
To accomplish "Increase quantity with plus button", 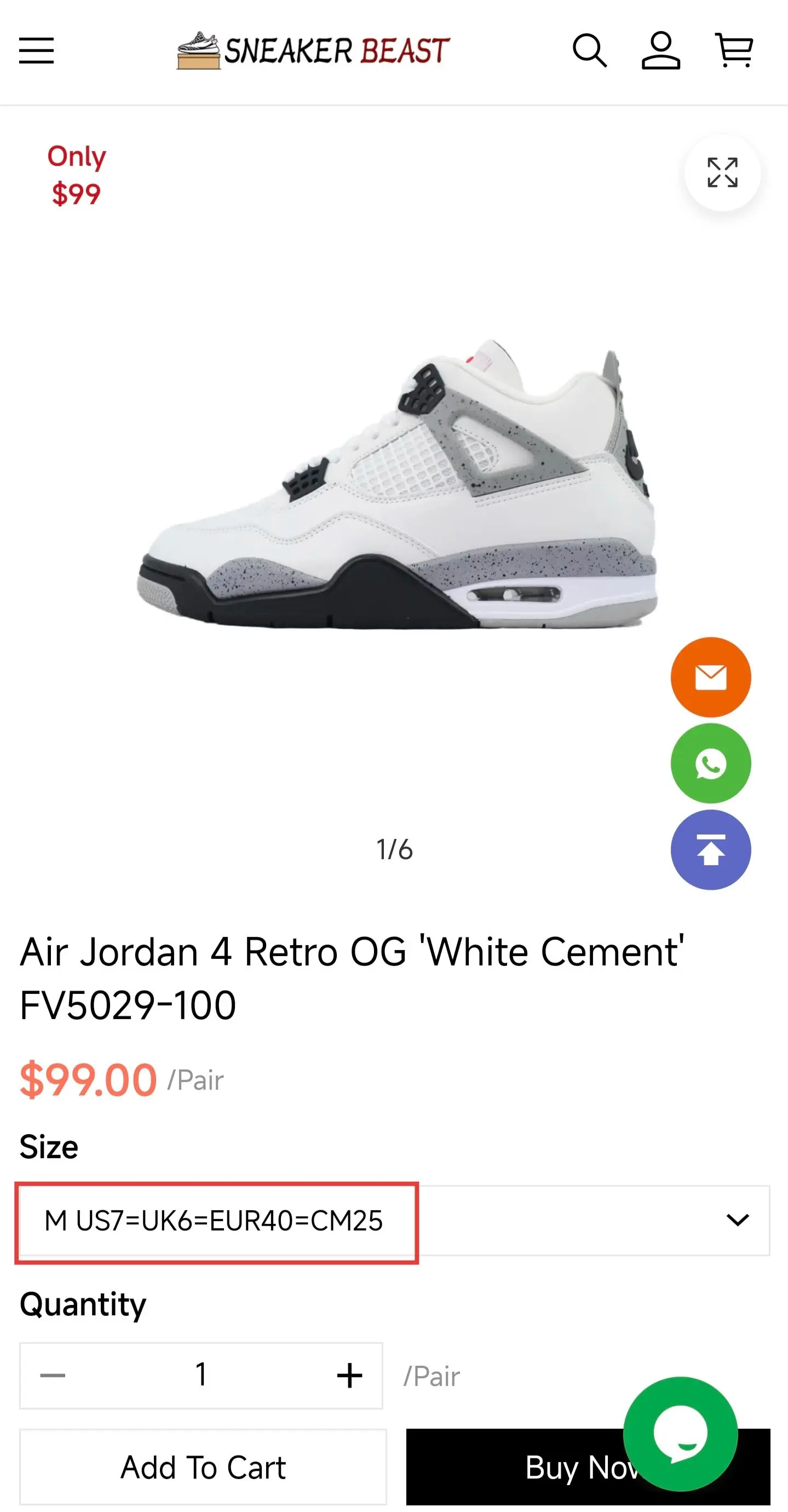I will click(x=349, y=1375).
